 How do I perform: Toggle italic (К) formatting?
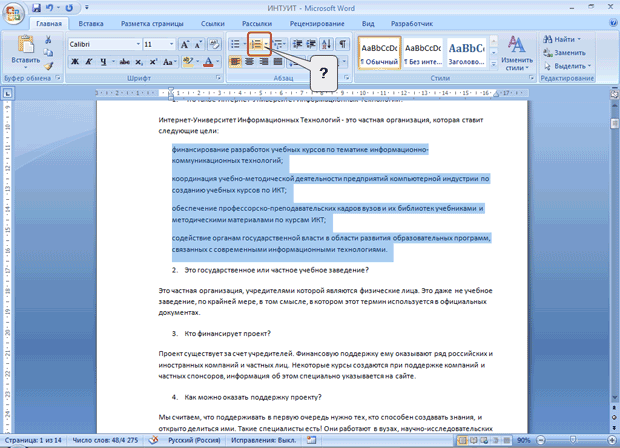tap(89, 62)
